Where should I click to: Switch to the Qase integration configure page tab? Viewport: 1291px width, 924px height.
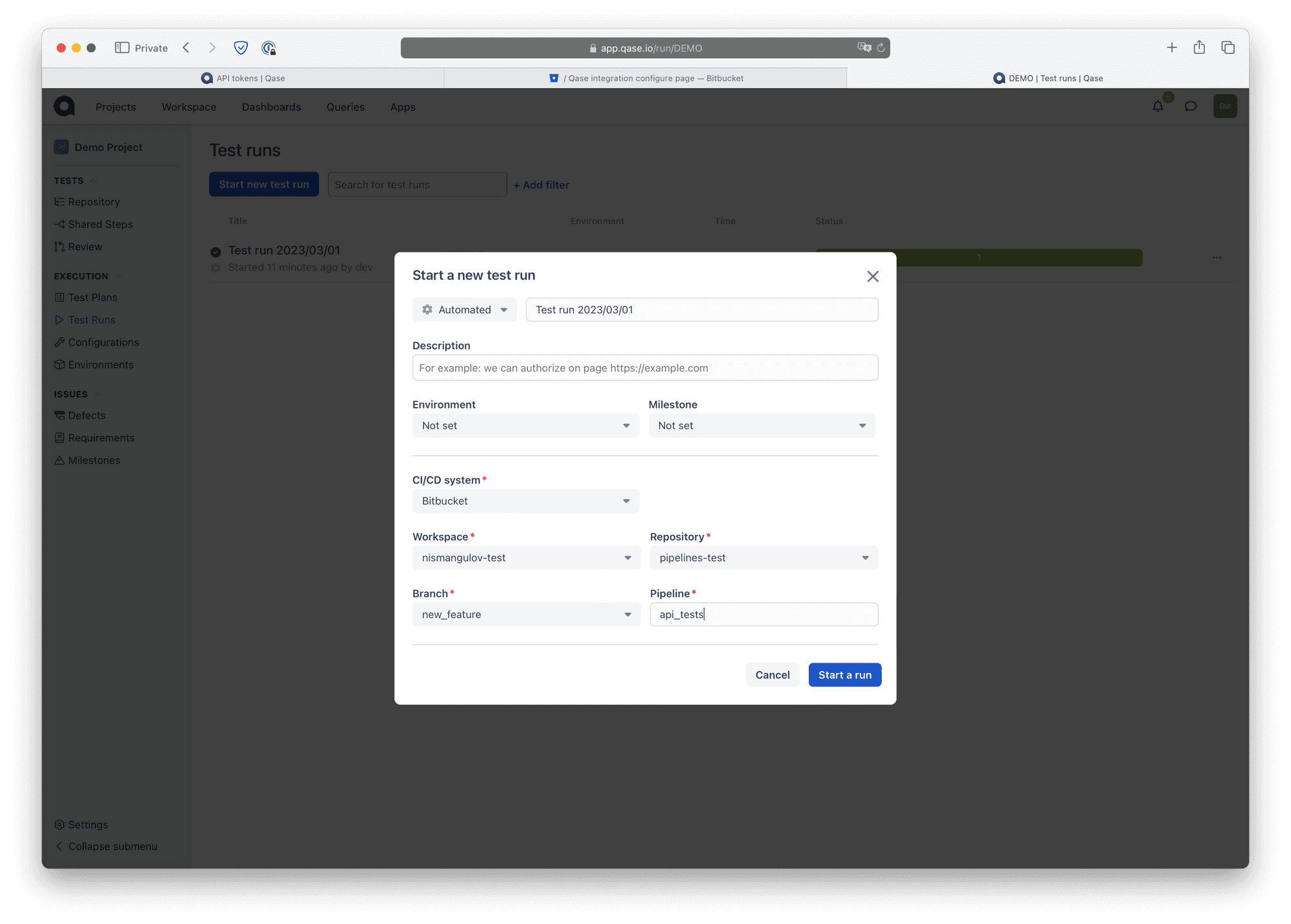click(x=646, y=78)
